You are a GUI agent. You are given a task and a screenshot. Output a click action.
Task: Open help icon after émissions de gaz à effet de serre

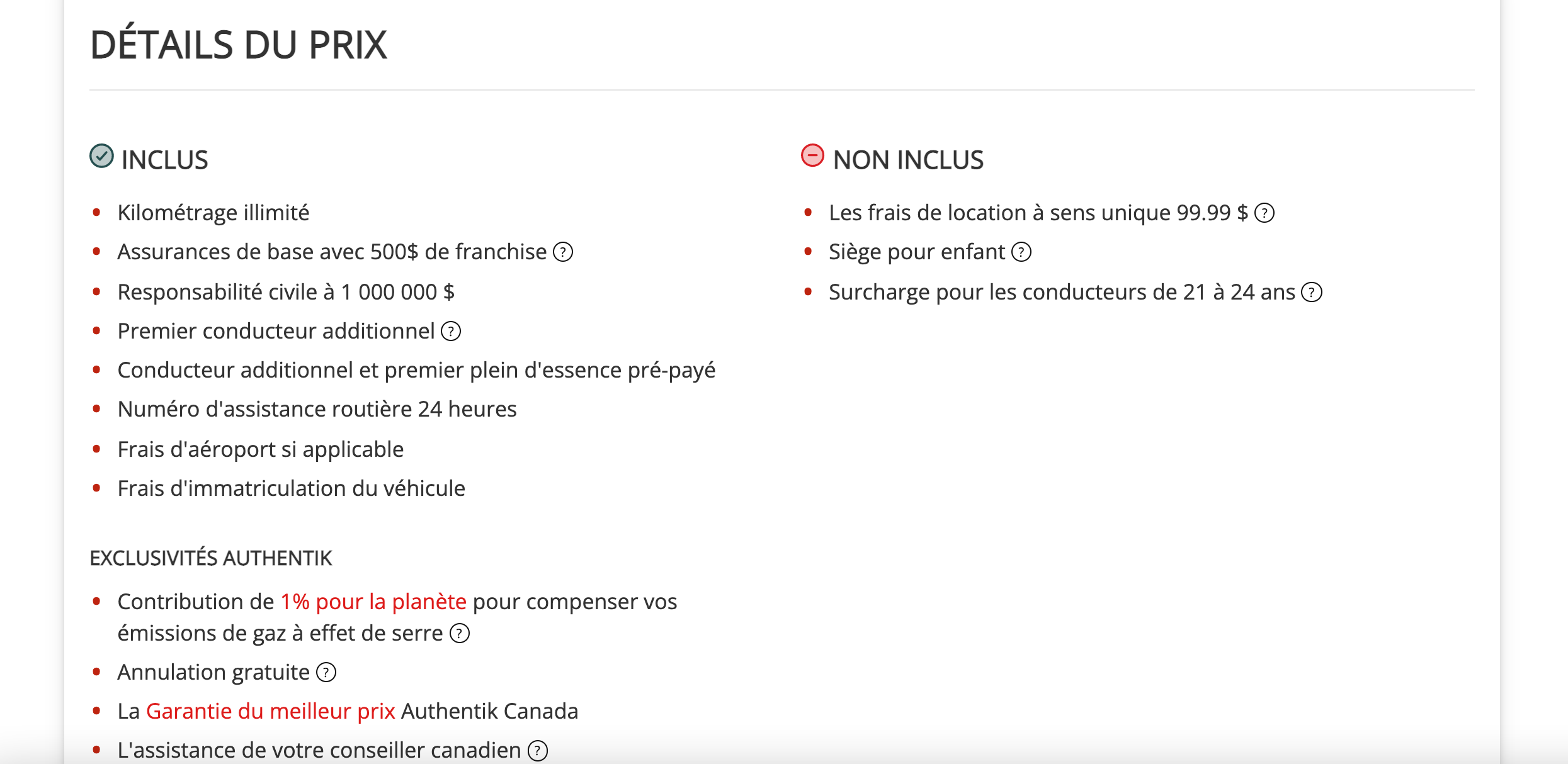(459, 634)
